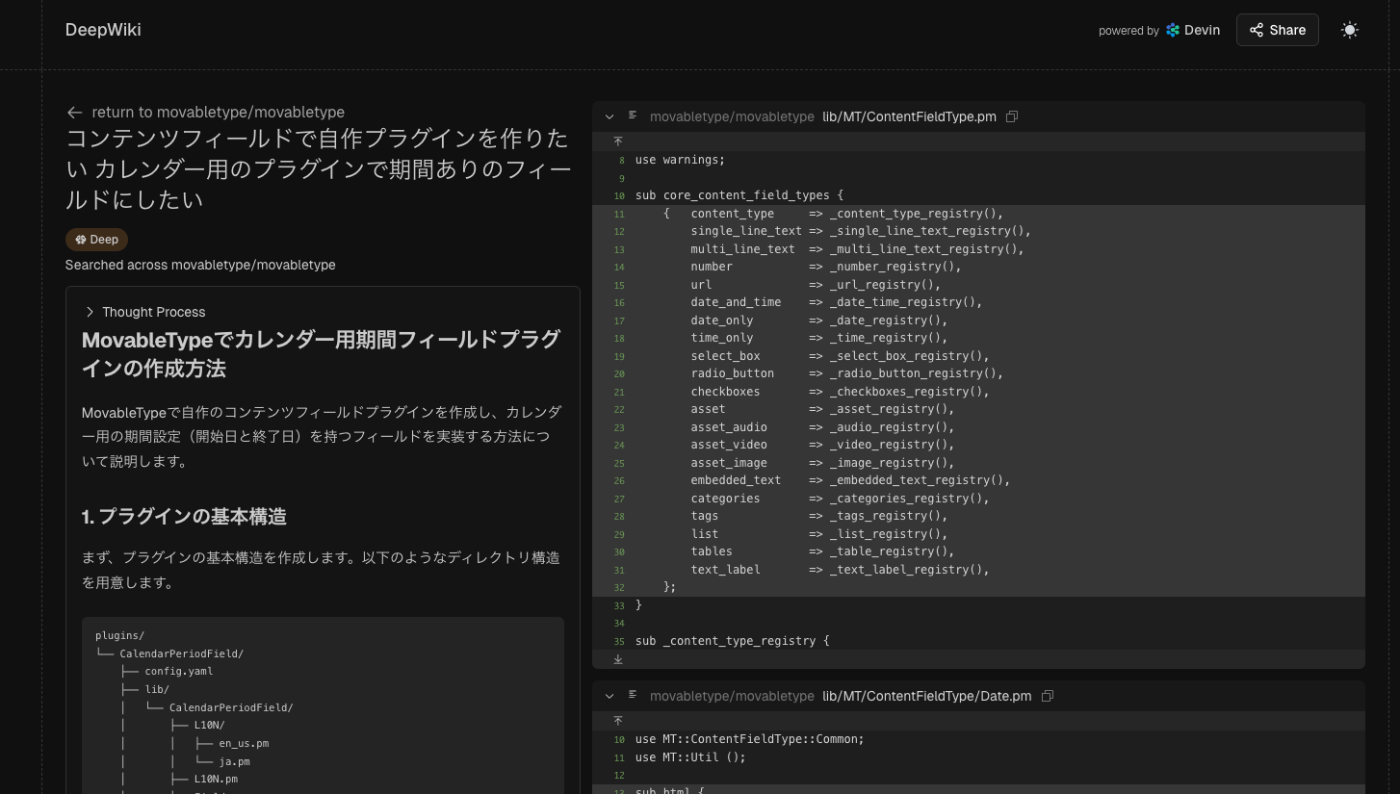
Task: Open lib/MT/ContentFieldType.pm file path
Action: [x=909, y=117]
